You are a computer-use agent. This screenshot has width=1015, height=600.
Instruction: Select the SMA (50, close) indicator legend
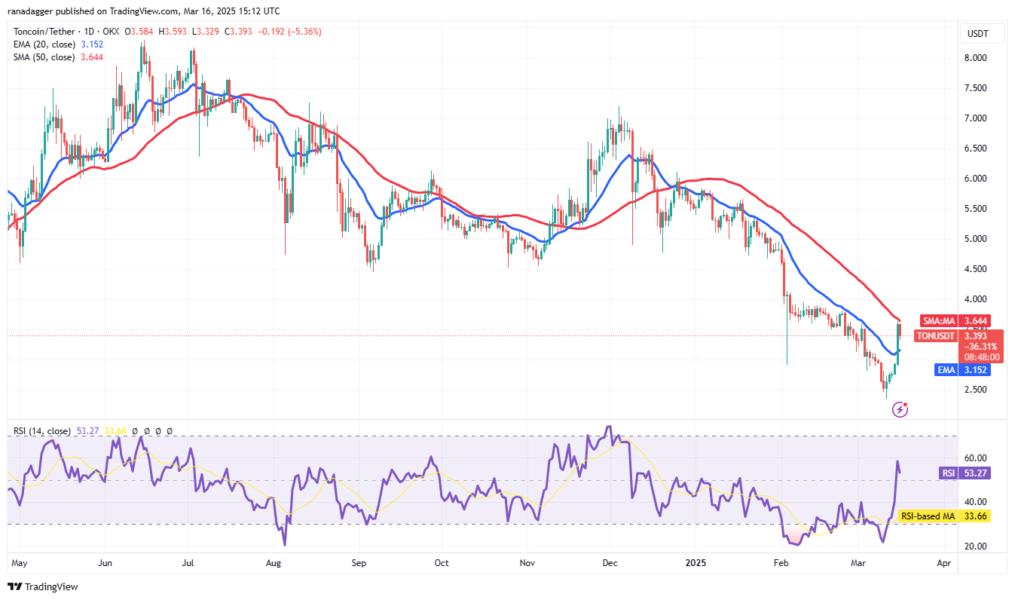[44, 57]
